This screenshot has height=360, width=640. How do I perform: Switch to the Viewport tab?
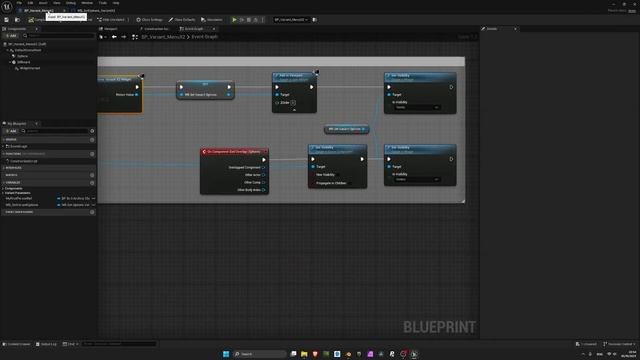109,29
